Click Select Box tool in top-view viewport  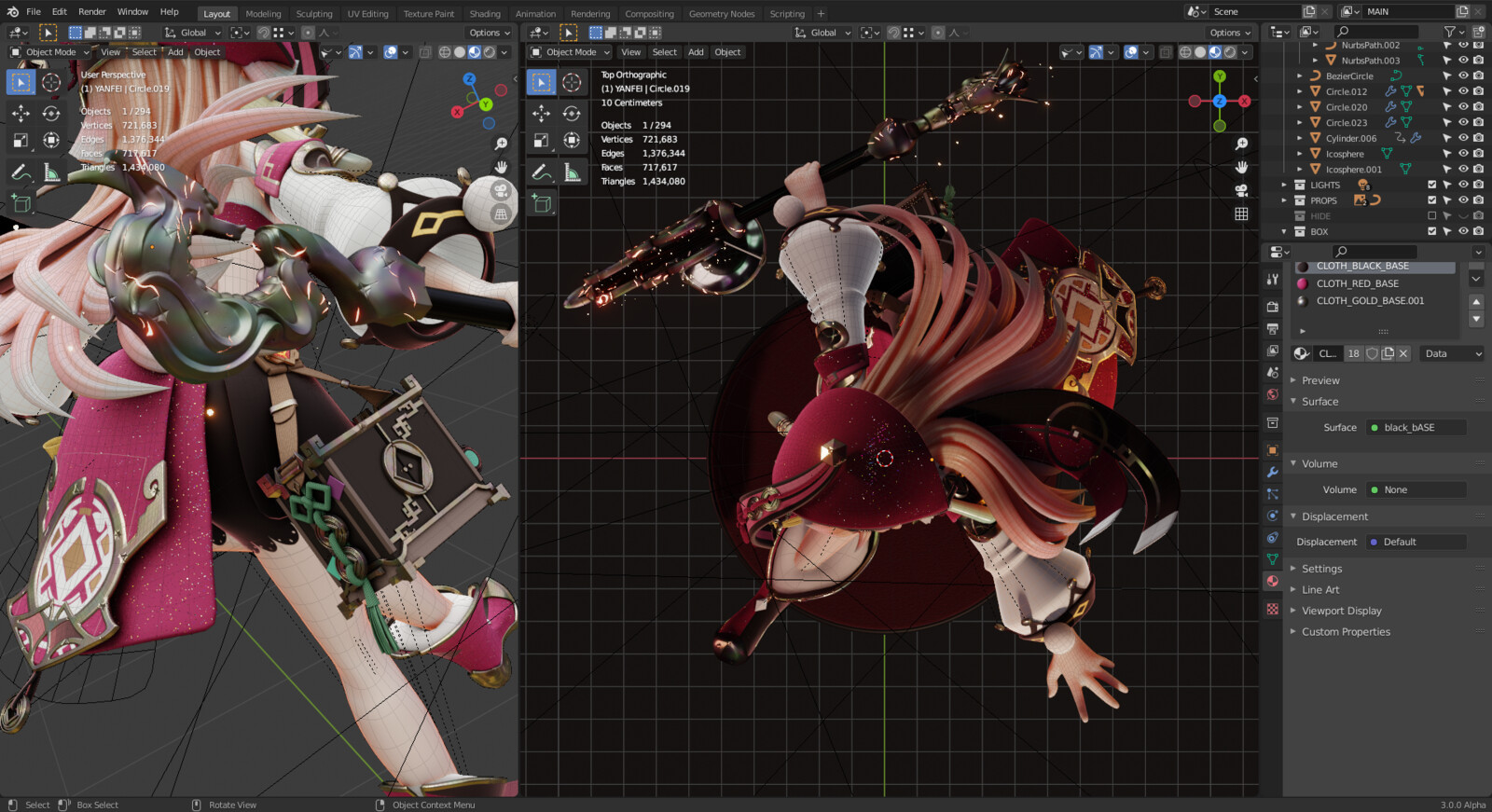point(541,82)
